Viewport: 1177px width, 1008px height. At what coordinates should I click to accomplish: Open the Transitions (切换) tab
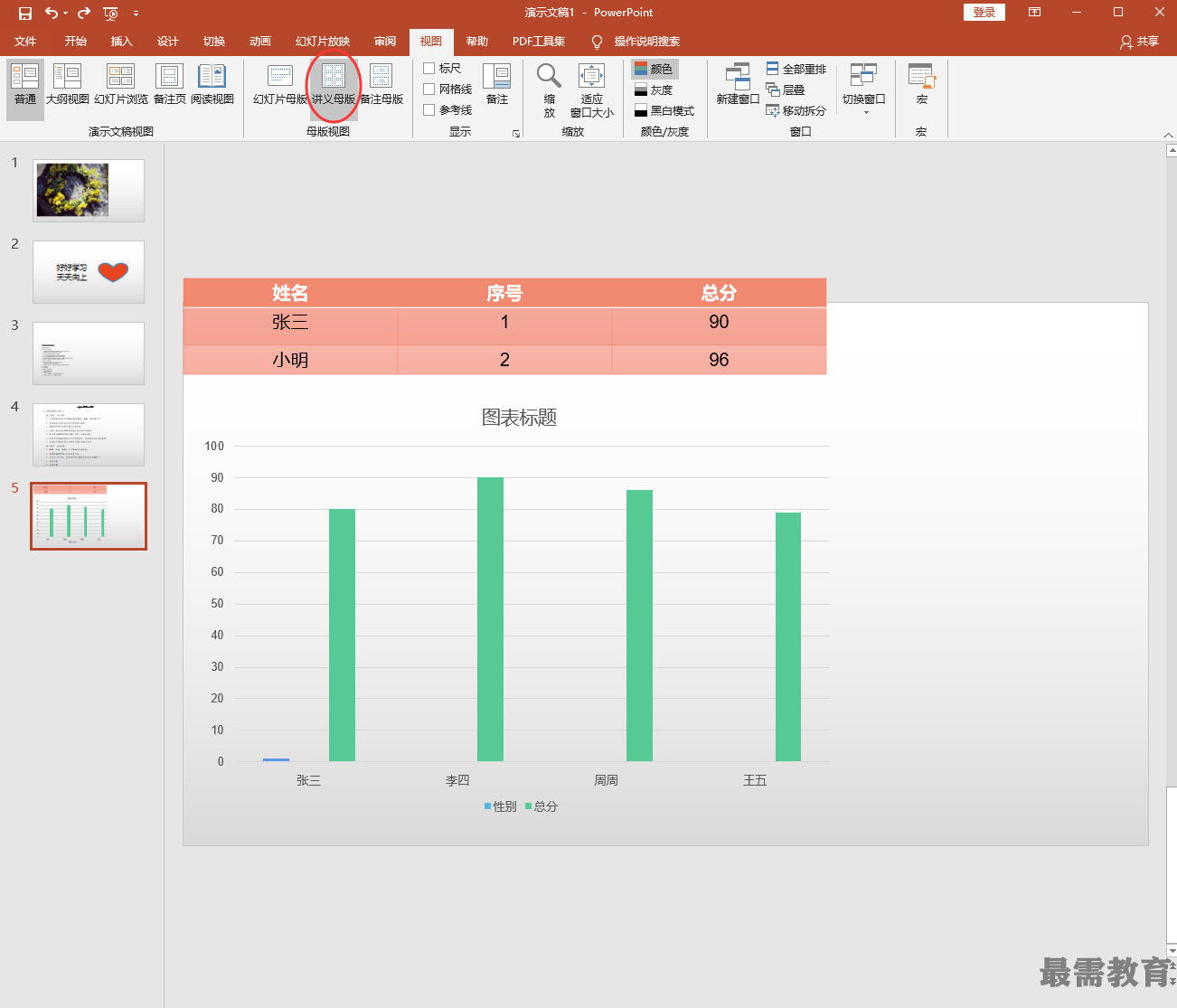214,42
